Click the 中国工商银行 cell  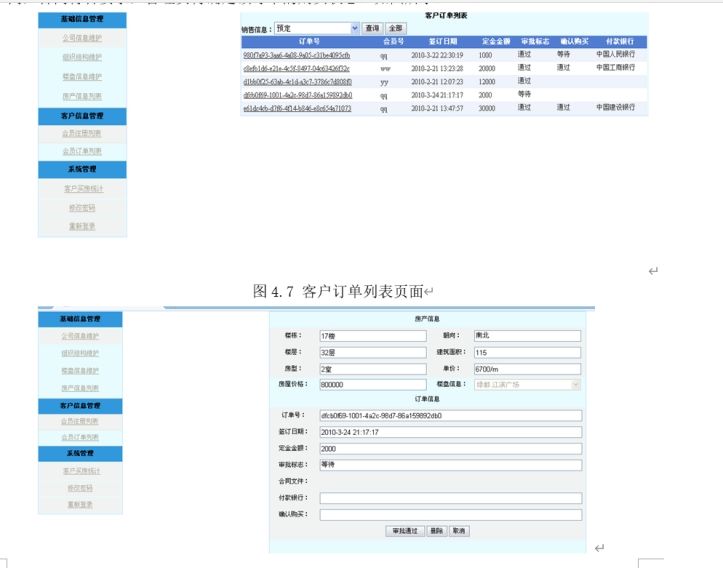[x=616, y=67]
